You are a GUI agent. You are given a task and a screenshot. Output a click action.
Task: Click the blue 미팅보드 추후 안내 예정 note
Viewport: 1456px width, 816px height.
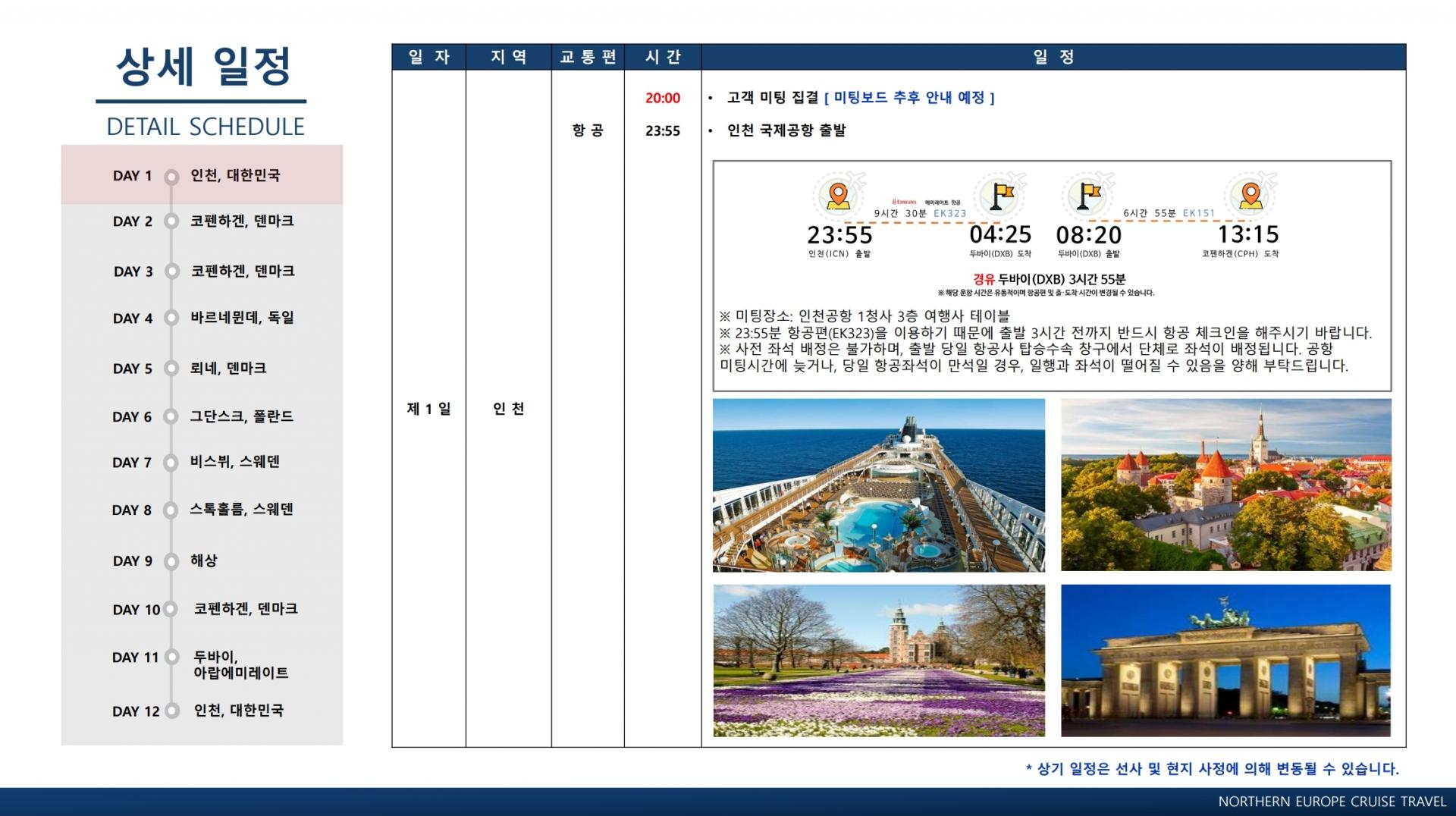(909, 98)
